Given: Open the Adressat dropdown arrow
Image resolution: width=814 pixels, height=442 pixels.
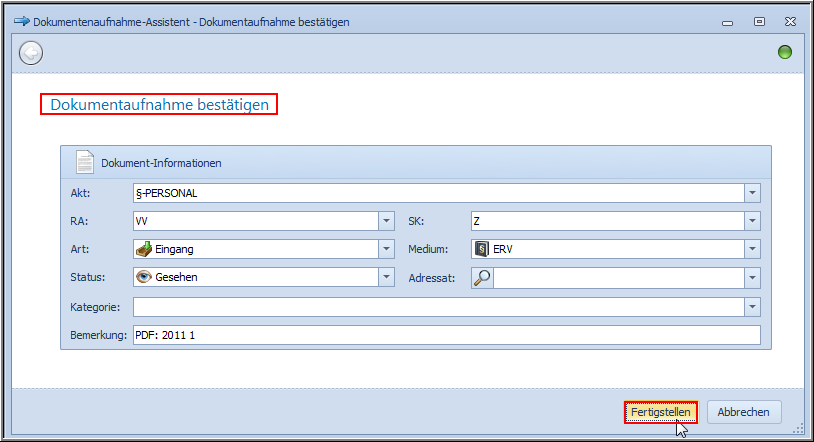Looking at the screenshot, I should click(752, 278).
